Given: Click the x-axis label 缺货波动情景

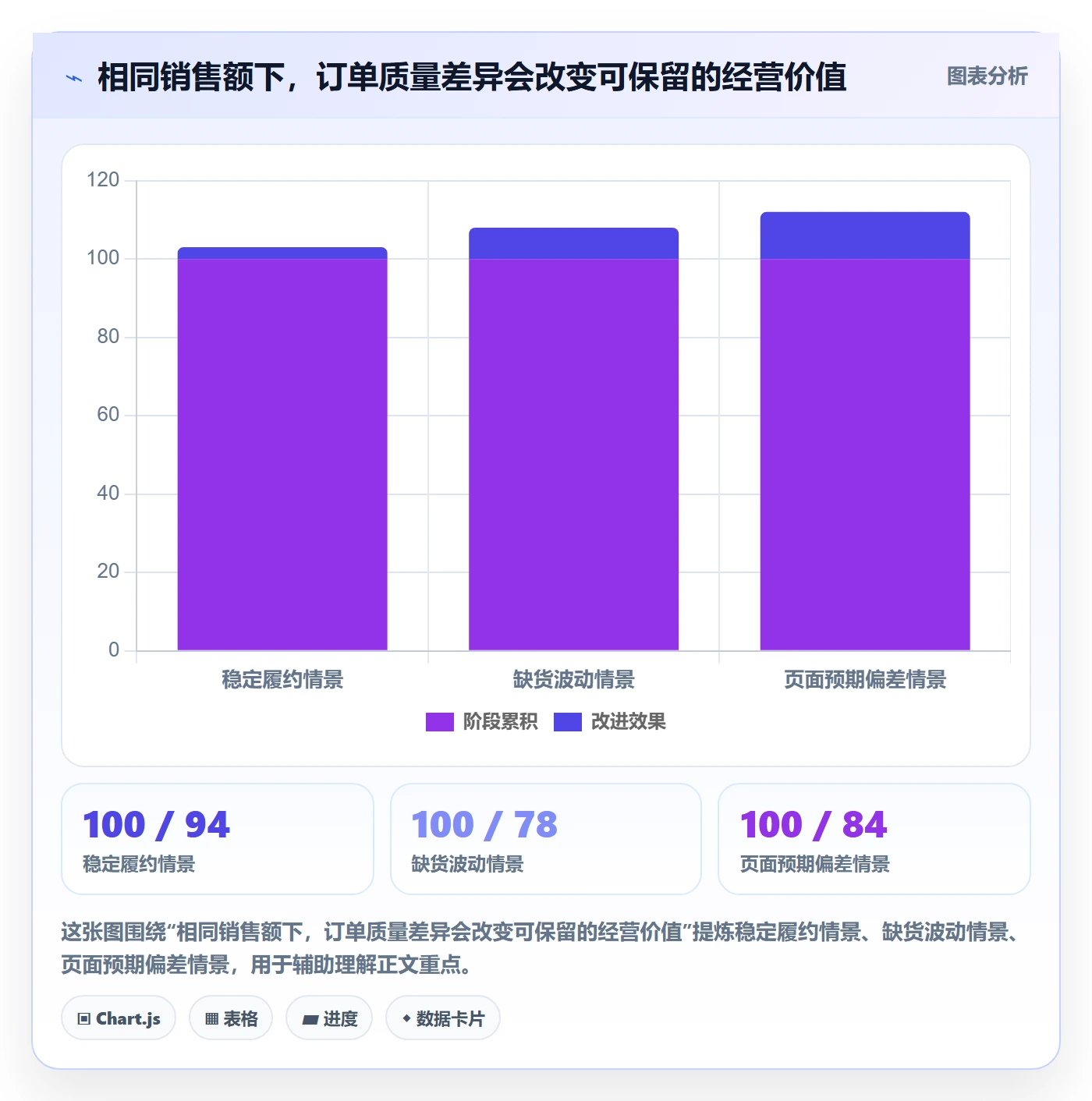Looking at the screenshot, I should pos(573,680).
